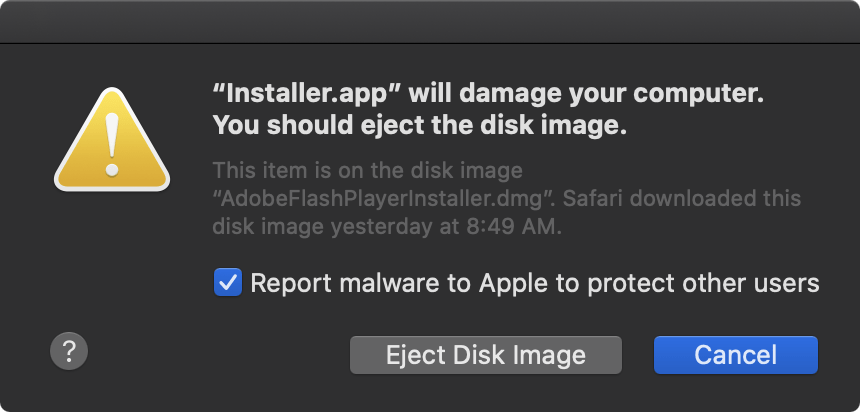Image resolution: width=860 pixels, height=412 pixels.
Task: Click the "Installer.app" will damage heading
Action: [x=488, y=95]
